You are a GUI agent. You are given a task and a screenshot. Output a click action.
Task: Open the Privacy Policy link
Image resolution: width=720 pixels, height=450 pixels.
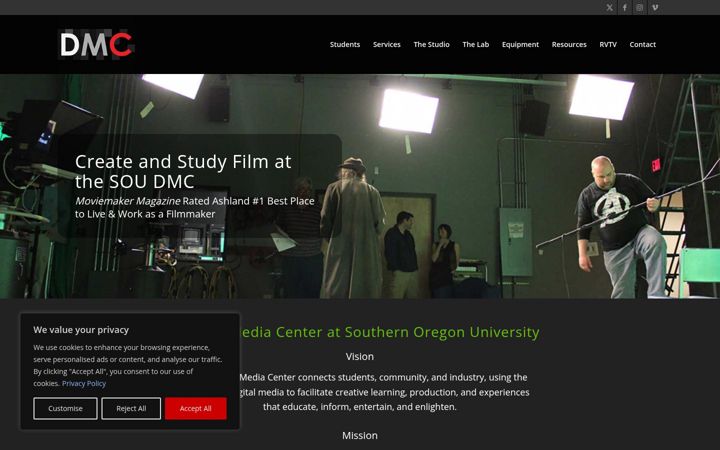tap(84, 383)
